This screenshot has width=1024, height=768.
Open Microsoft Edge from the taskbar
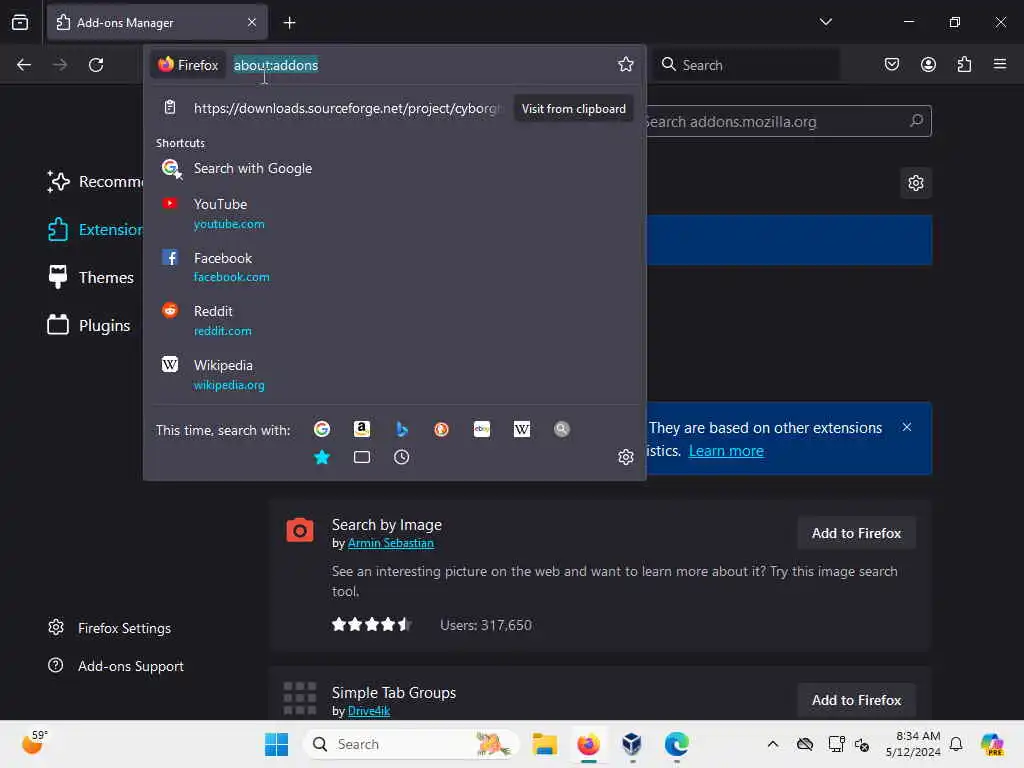677,744
